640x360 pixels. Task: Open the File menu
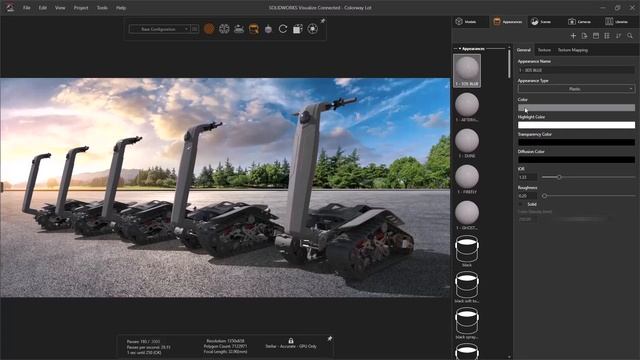(27, 8)
